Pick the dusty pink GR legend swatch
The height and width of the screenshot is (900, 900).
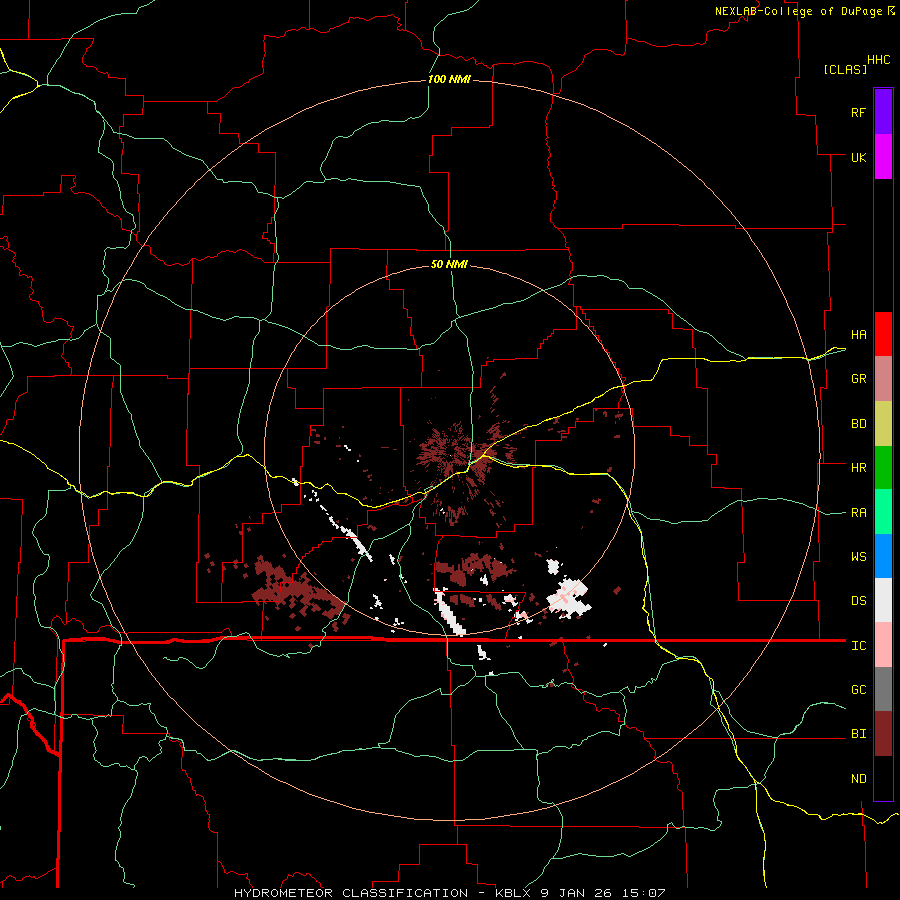pos(883,379)
